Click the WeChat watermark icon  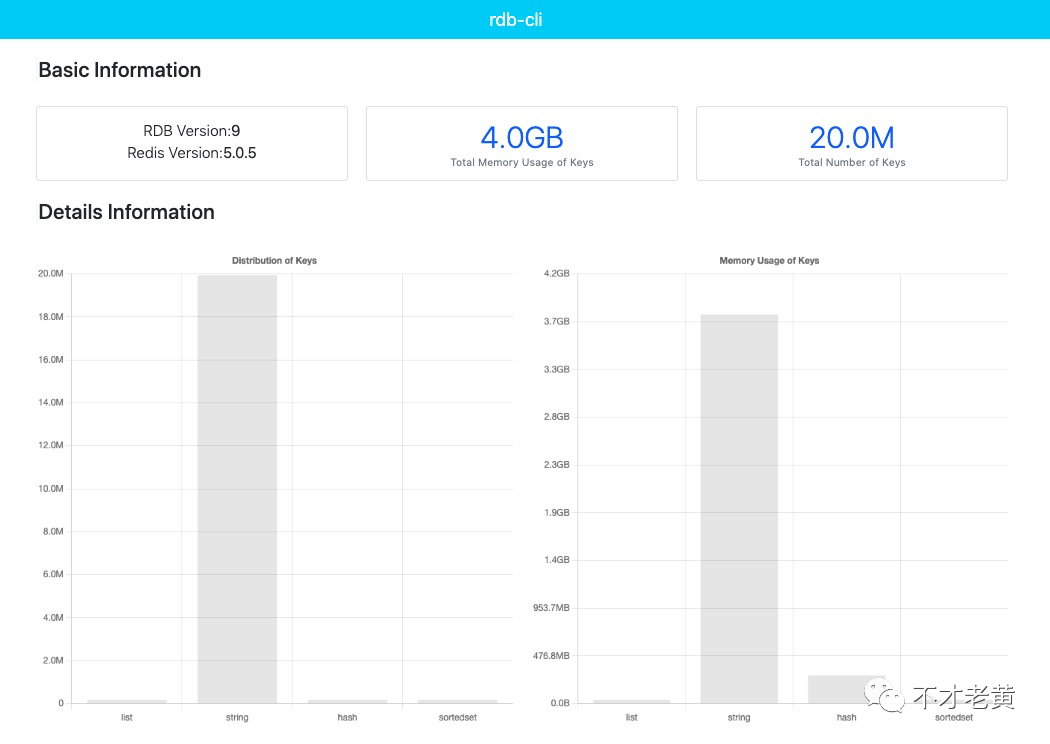tap(883, 696)
